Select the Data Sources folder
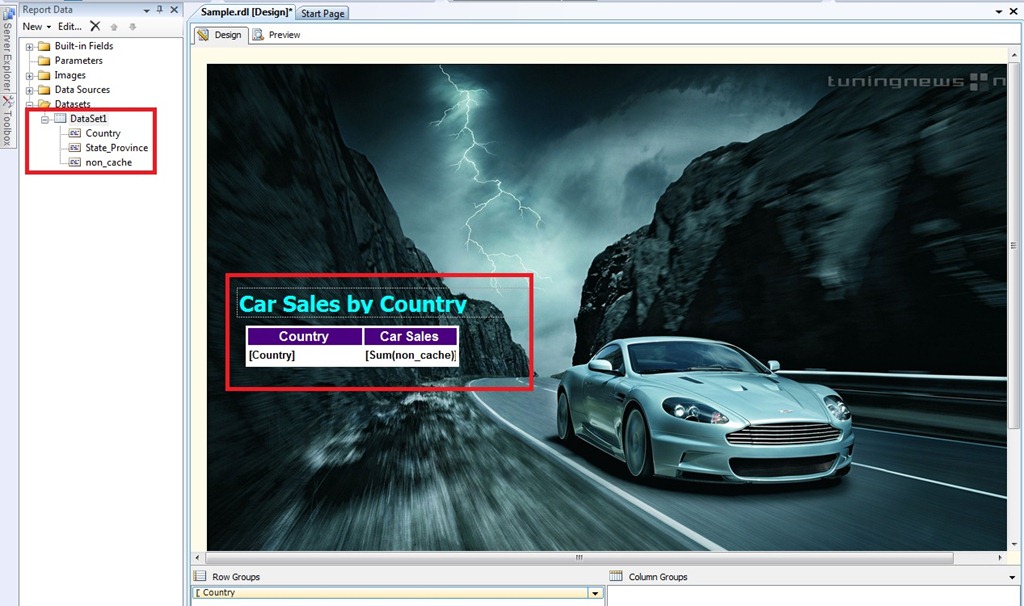Screen dimensions: 1024x606 click(x=82, y=89)
